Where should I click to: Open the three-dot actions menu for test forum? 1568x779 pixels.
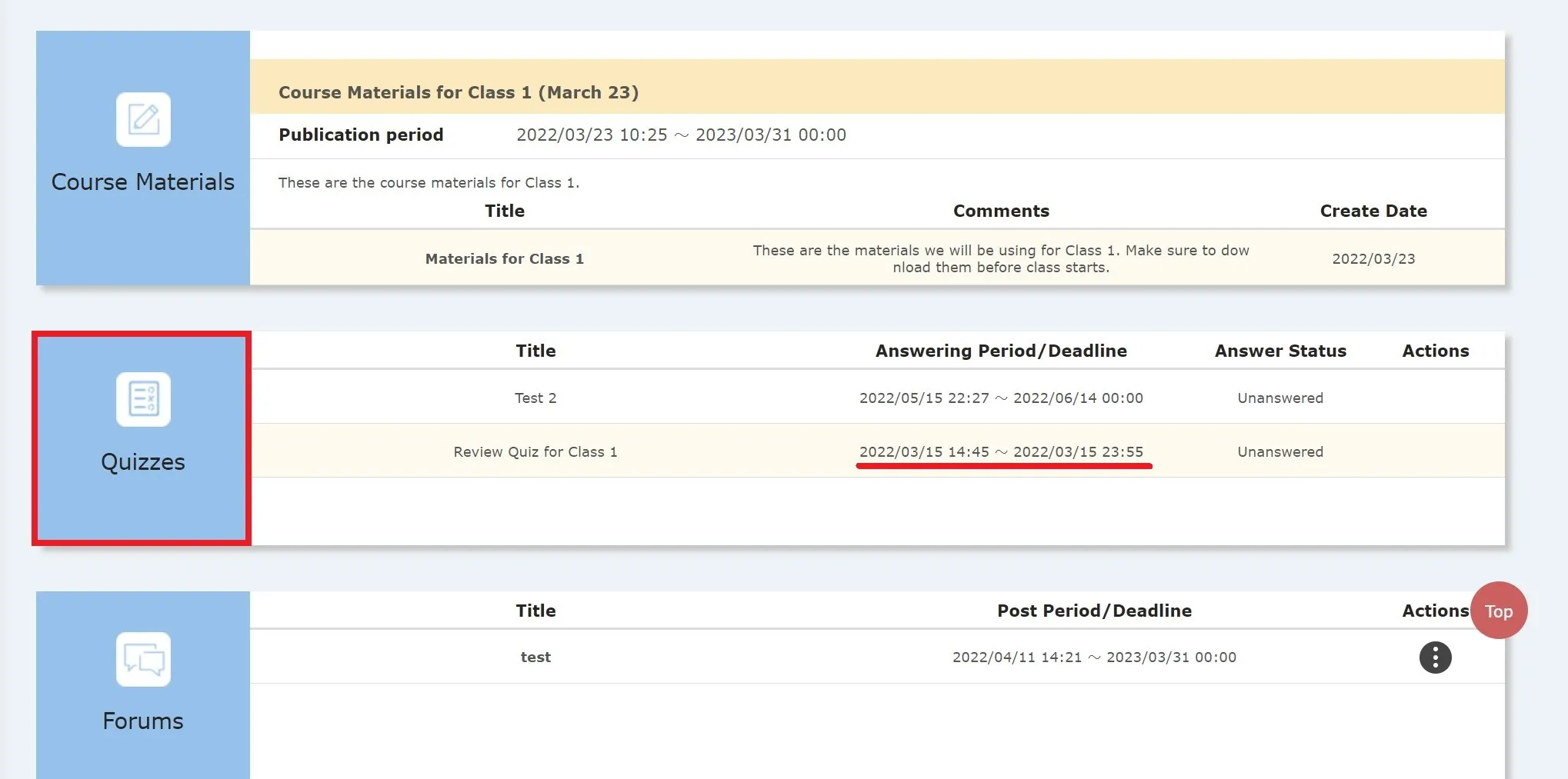point(1435,657)
